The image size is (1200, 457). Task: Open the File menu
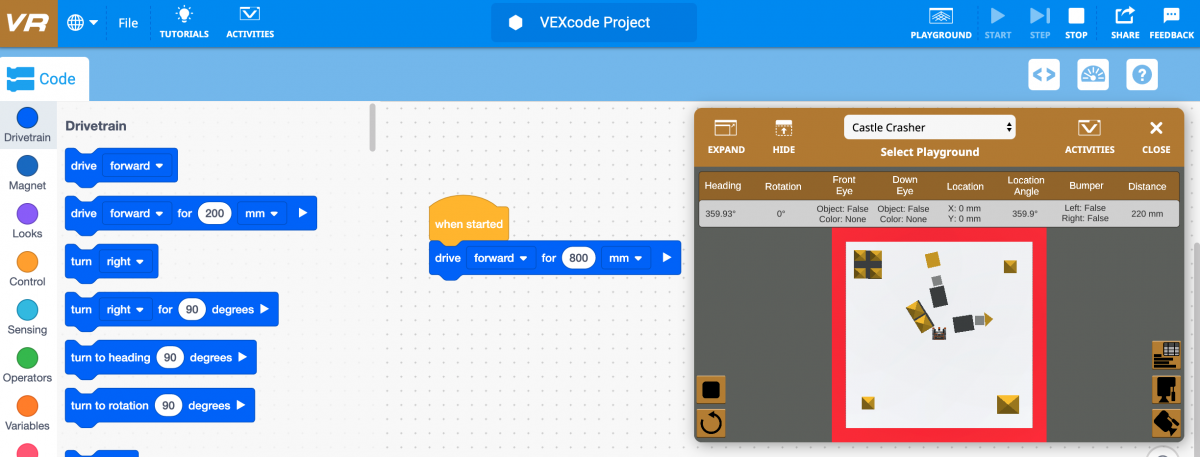coord(128,22)
